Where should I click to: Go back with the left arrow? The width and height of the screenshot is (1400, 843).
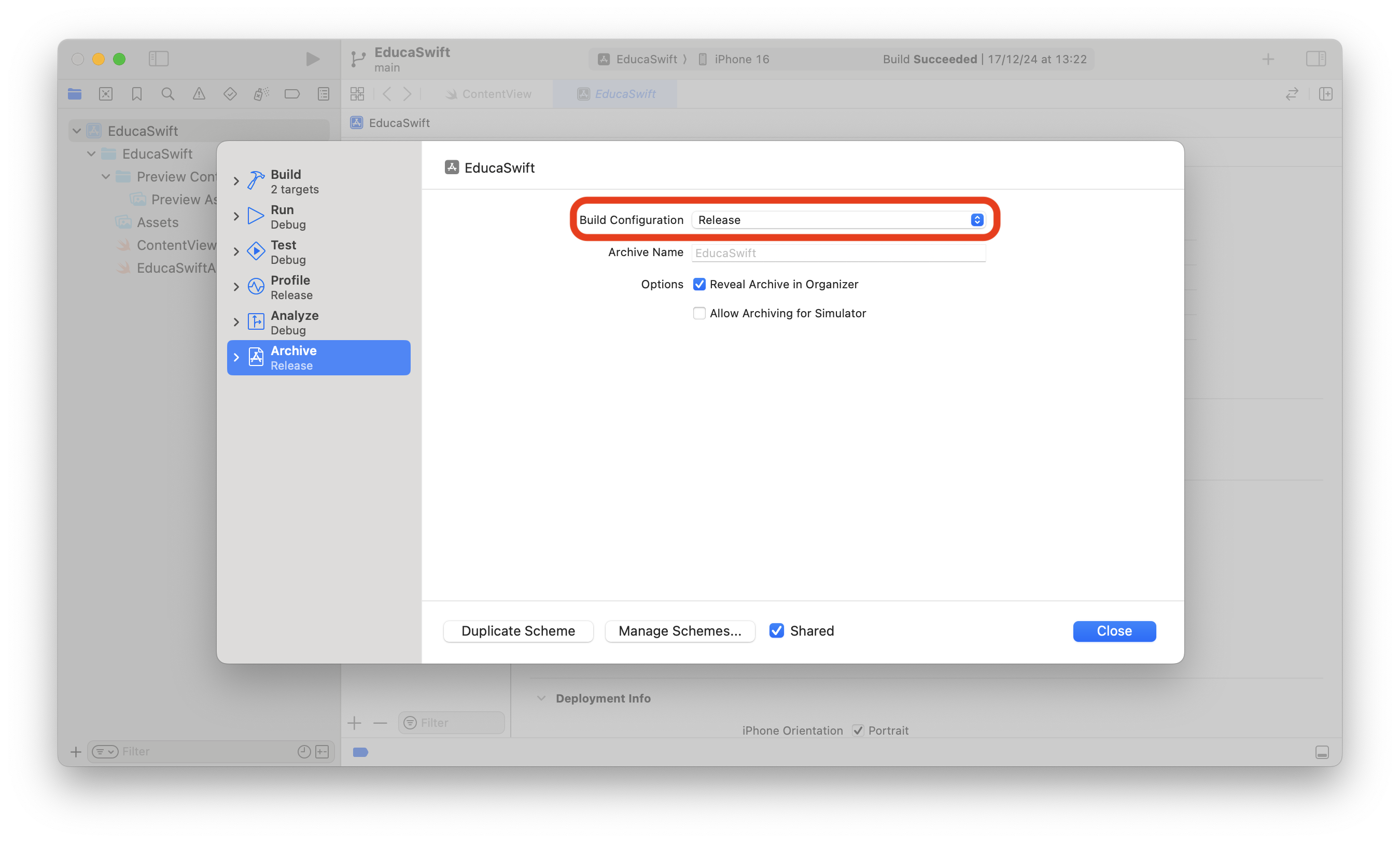pyautogui.click(x=387, y=94)
